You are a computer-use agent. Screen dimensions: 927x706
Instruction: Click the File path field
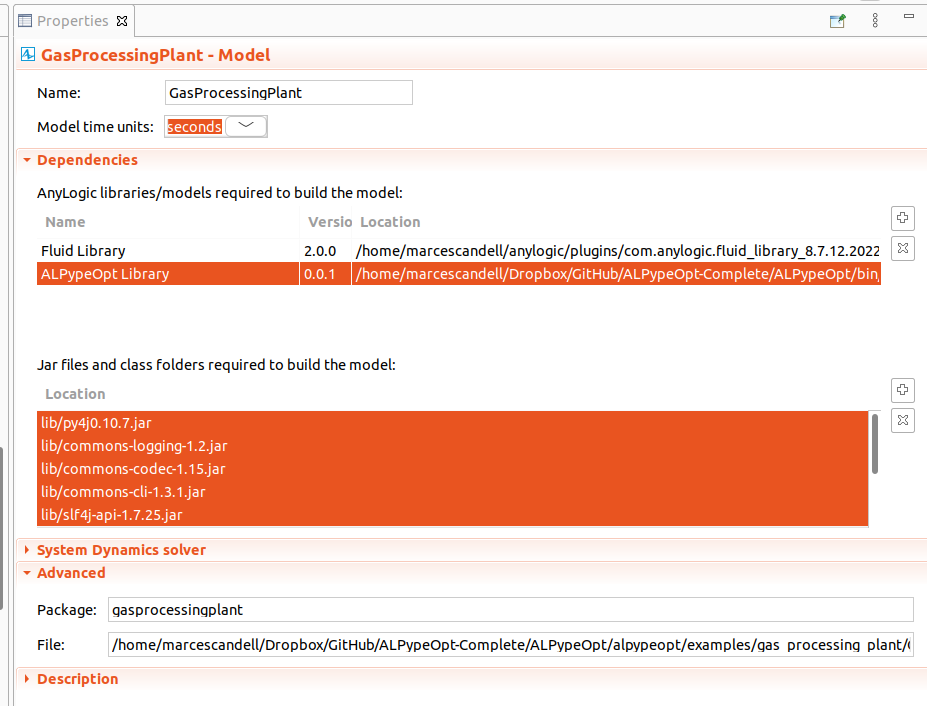point(511,645)
